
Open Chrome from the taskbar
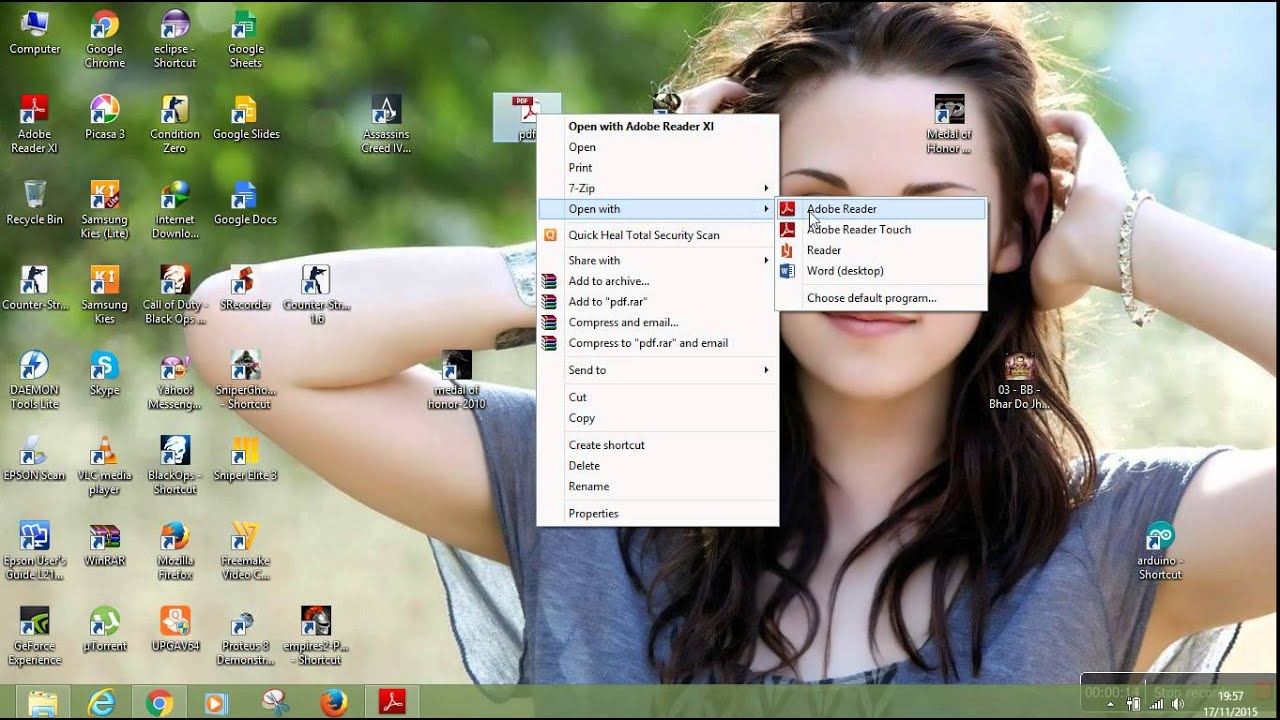[159, 703]
